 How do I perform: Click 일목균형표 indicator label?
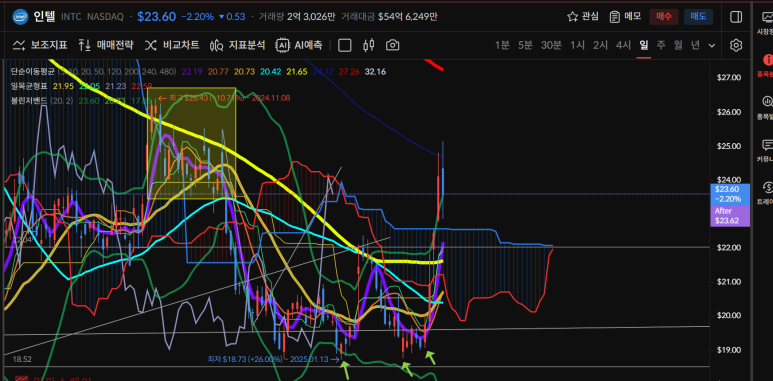pos(29,86)
